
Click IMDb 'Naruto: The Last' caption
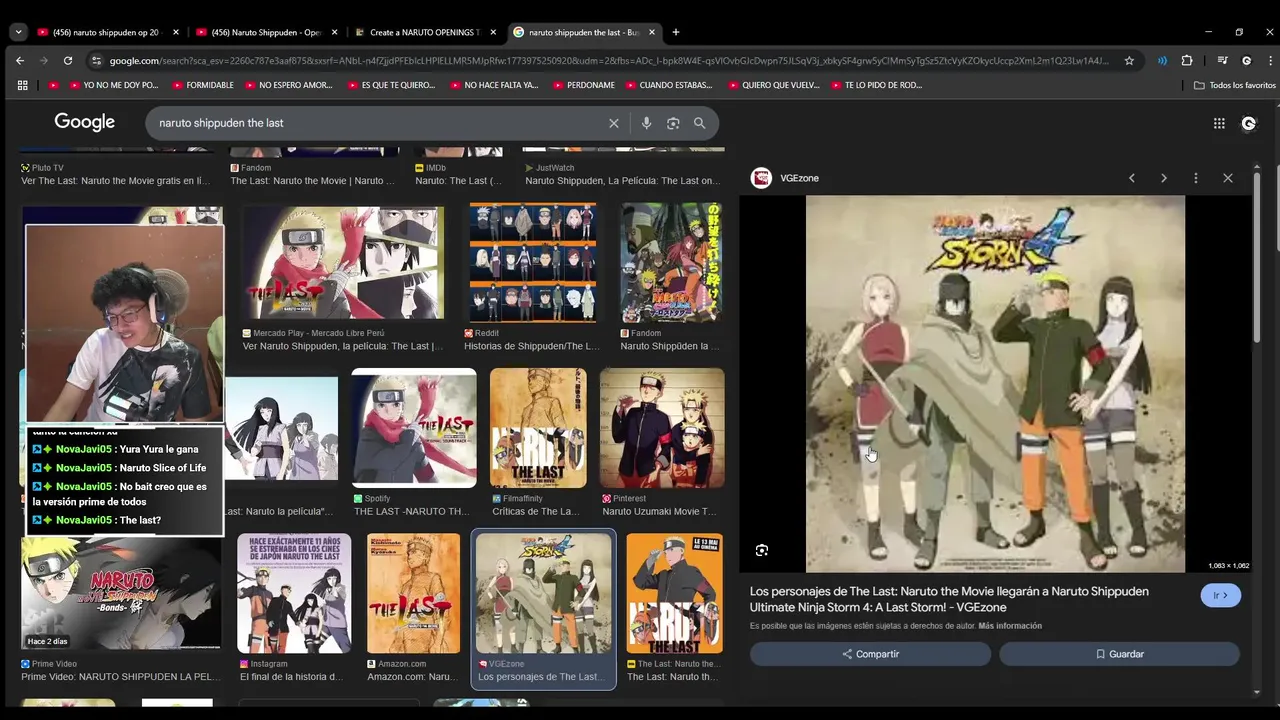click(458, 181)
